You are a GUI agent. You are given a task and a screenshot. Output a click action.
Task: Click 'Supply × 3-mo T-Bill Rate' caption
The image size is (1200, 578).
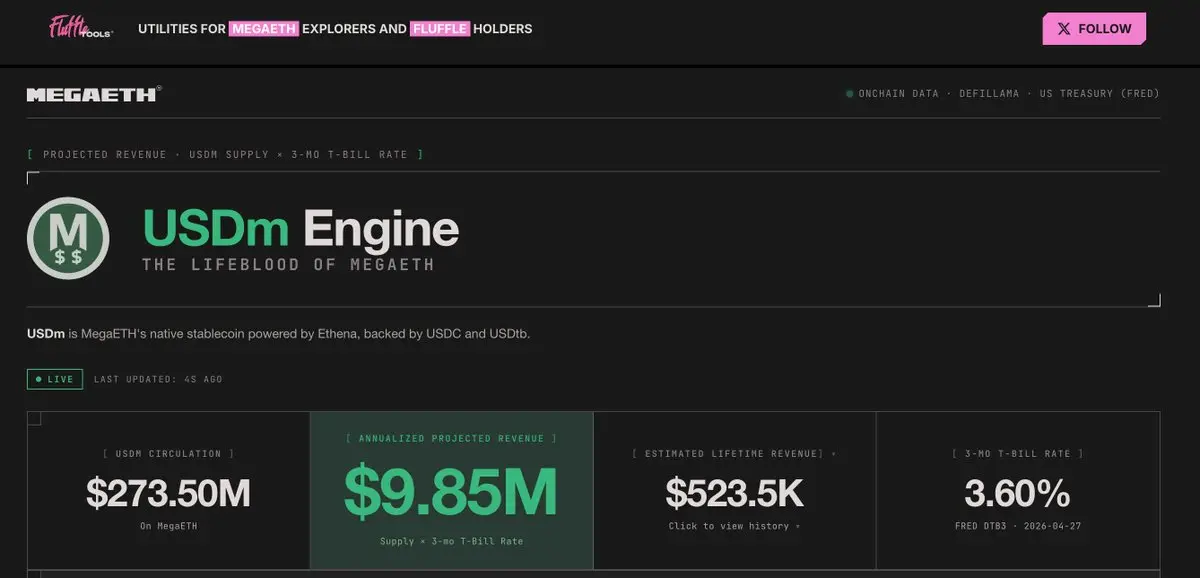pyautogui.click(x=451, y=541)
